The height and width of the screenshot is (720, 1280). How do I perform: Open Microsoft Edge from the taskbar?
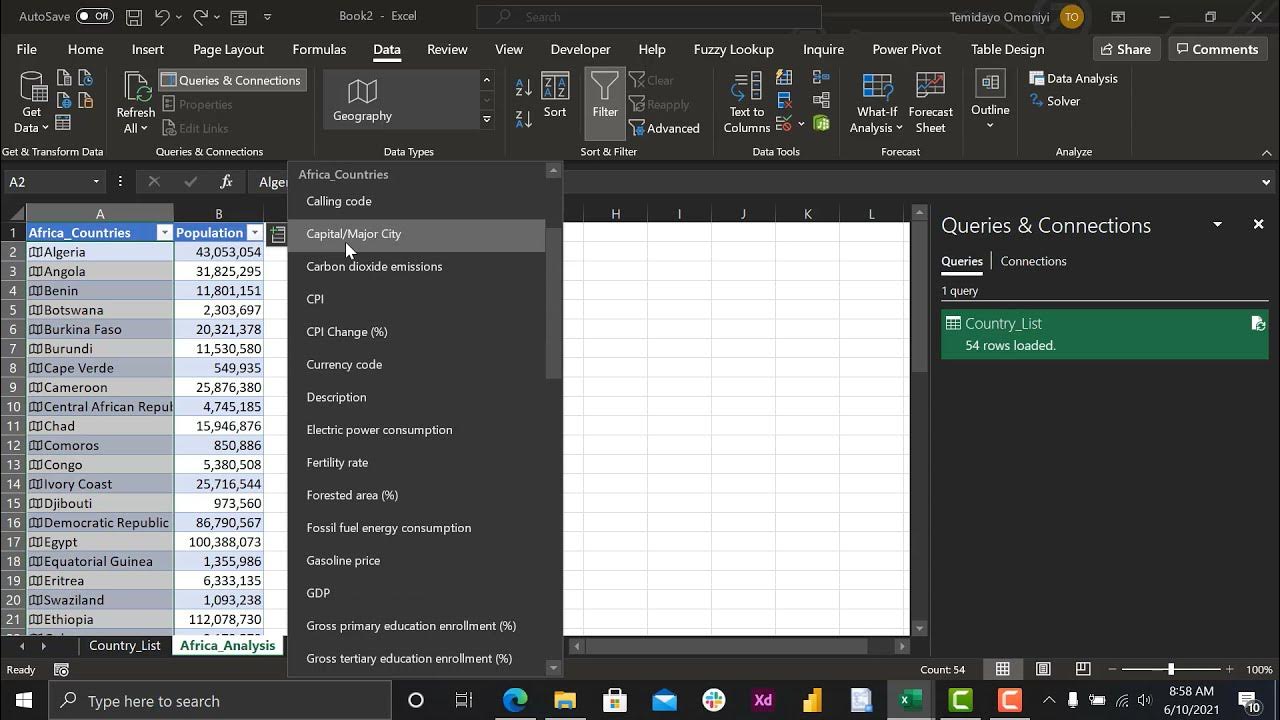(x=515, y=700)
